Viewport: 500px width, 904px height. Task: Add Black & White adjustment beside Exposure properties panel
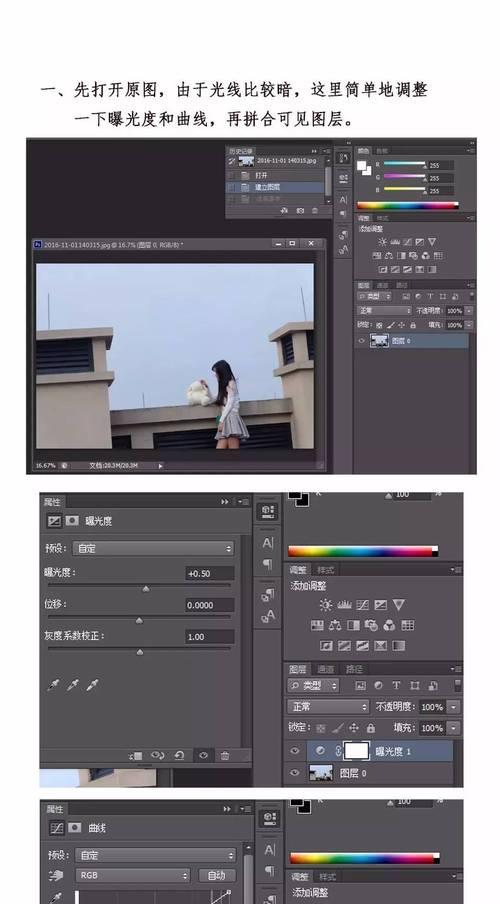[x=354, y=625]
